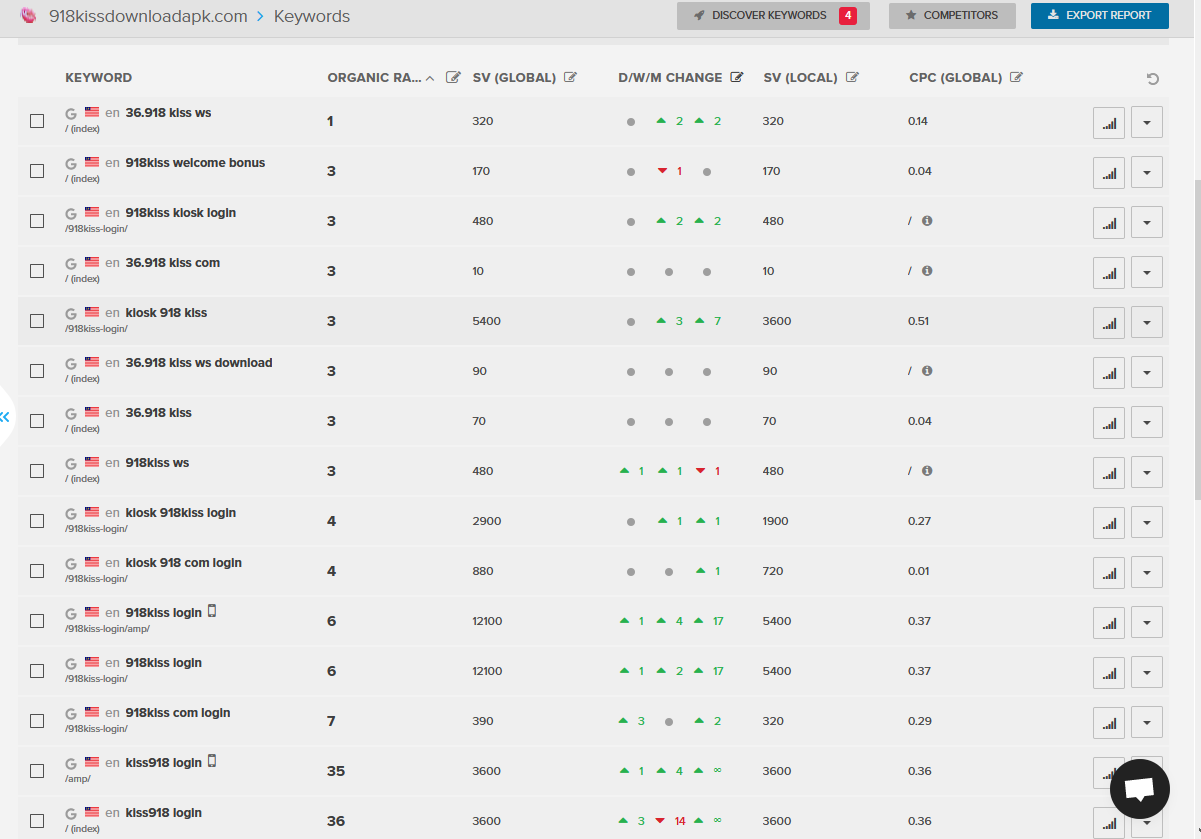This screenshot has width=1201, height=839.
Task: Edit the CPC (Global) column icon
Action: (x=1016, y=77)
